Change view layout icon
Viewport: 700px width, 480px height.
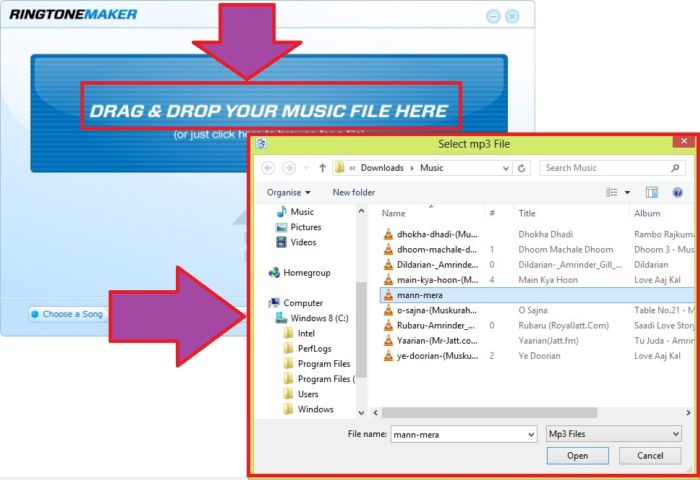[x=612, y=192]
